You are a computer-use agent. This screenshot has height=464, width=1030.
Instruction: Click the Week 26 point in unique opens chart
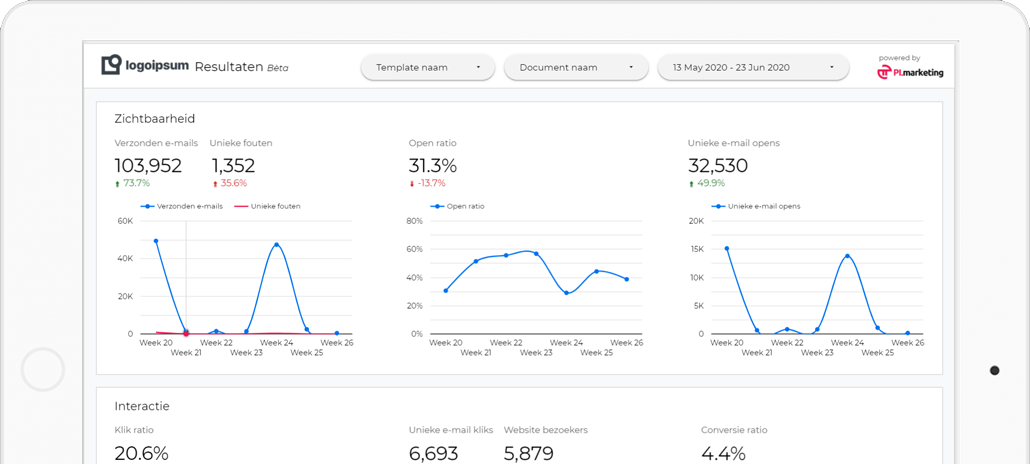908,333
